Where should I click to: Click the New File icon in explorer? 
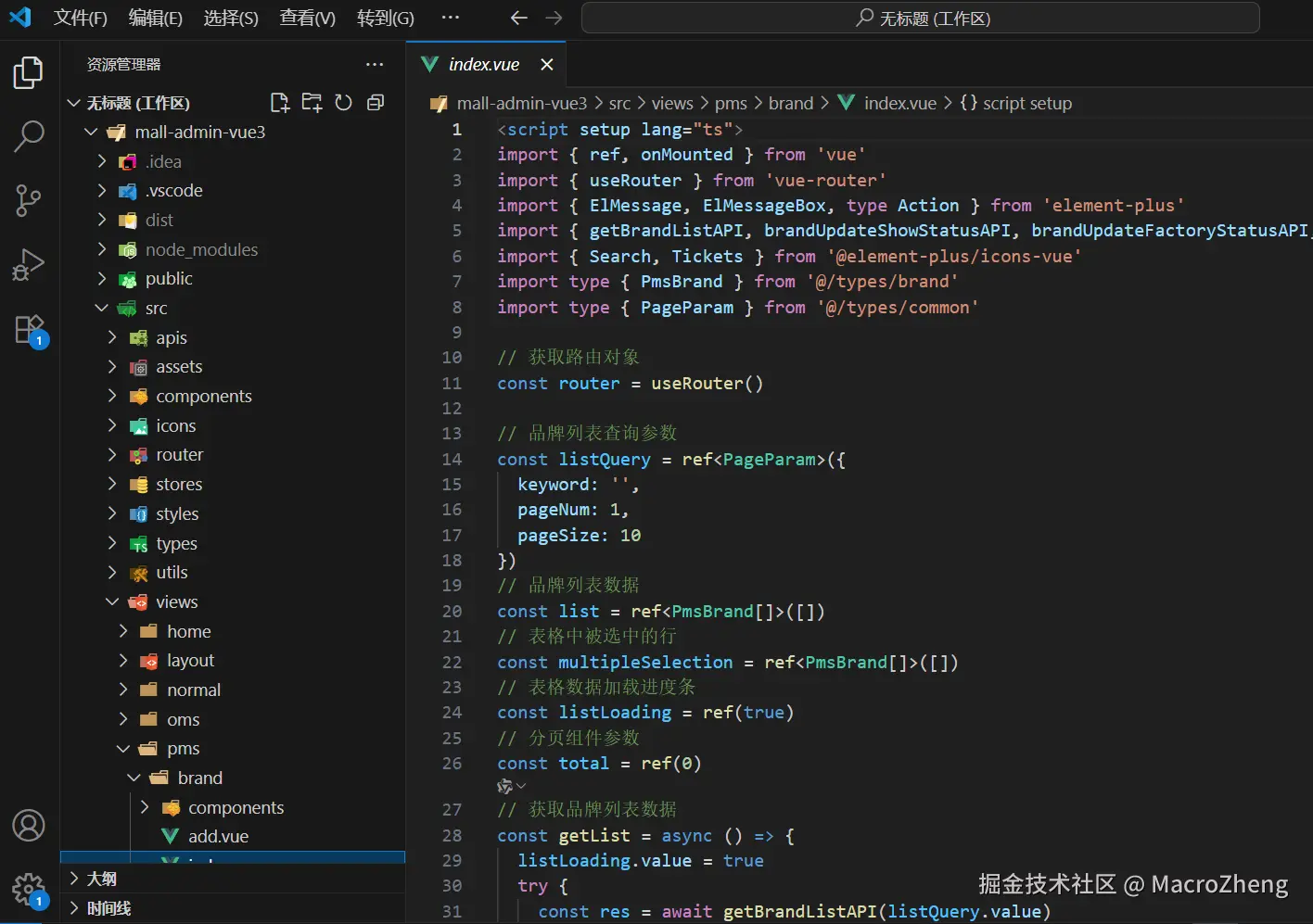tap(279, 103)
